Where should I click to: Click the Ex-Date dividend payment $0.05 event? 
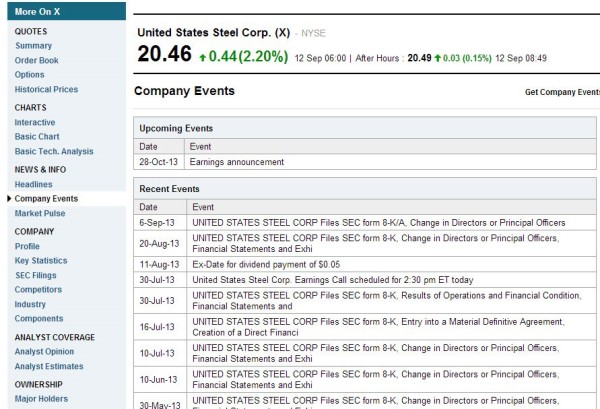(266, 264)
